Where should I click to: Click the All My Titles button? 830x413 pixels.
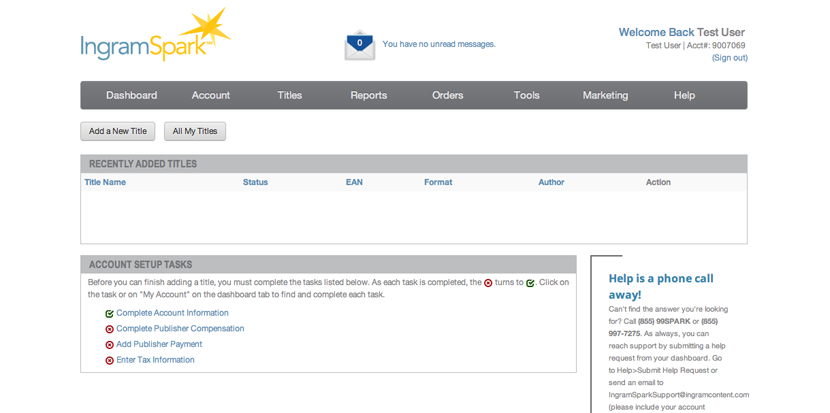195,131
